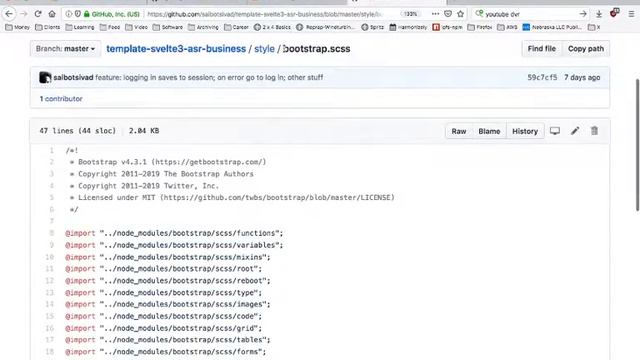Go back with the browser back arrow
The height and width of the screenshot is (360, 640).
click(9, 14)
